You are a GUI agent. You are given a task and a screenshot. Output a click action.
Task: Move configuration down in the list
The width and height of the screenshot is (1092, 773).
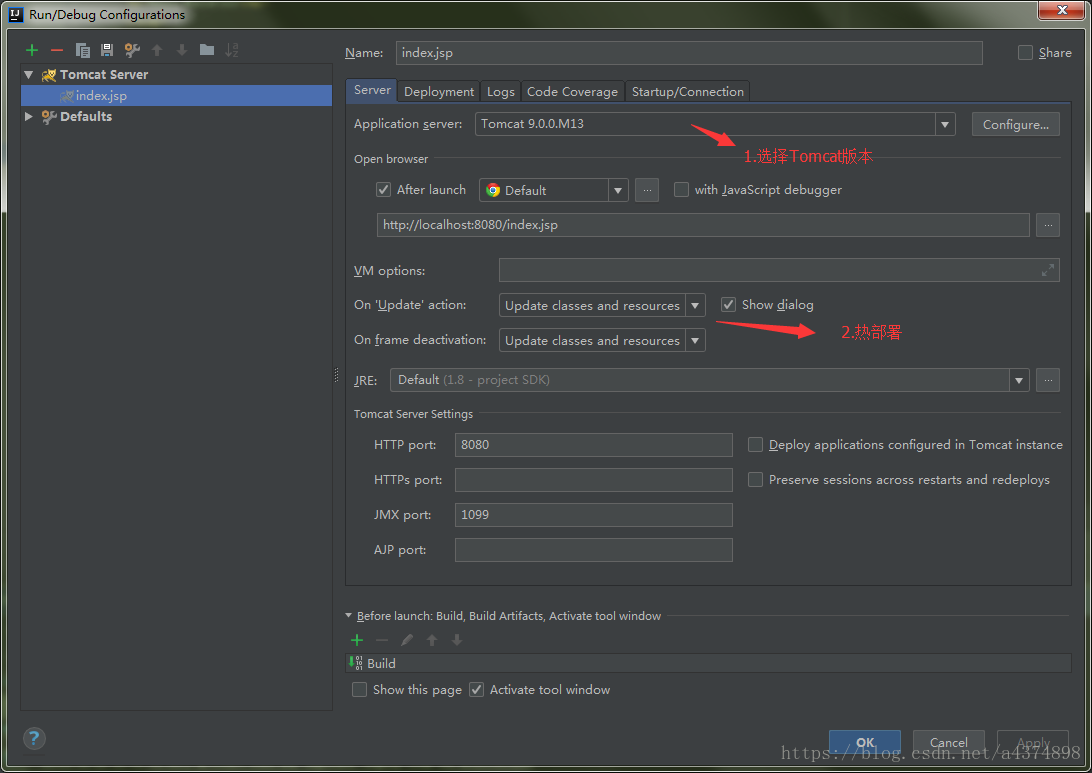click(x=182, y=50)
